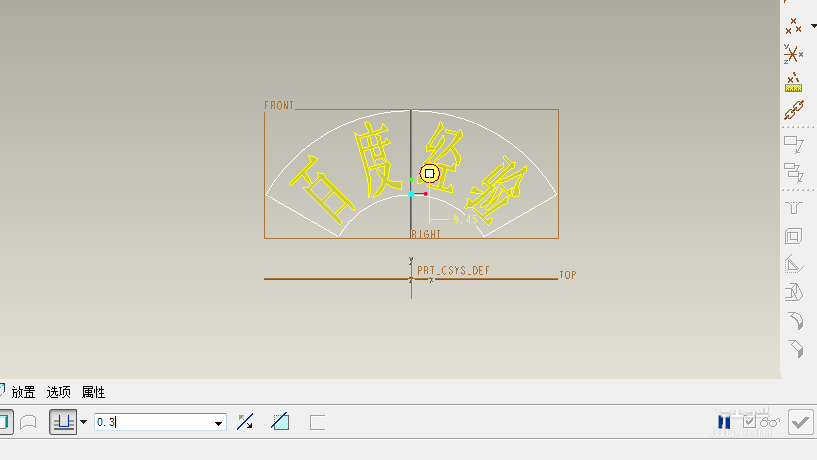Expand the depth option type dropdown arrow
Image resolution: width=817 pixels, height=460 pixels.
click(83, 422)
